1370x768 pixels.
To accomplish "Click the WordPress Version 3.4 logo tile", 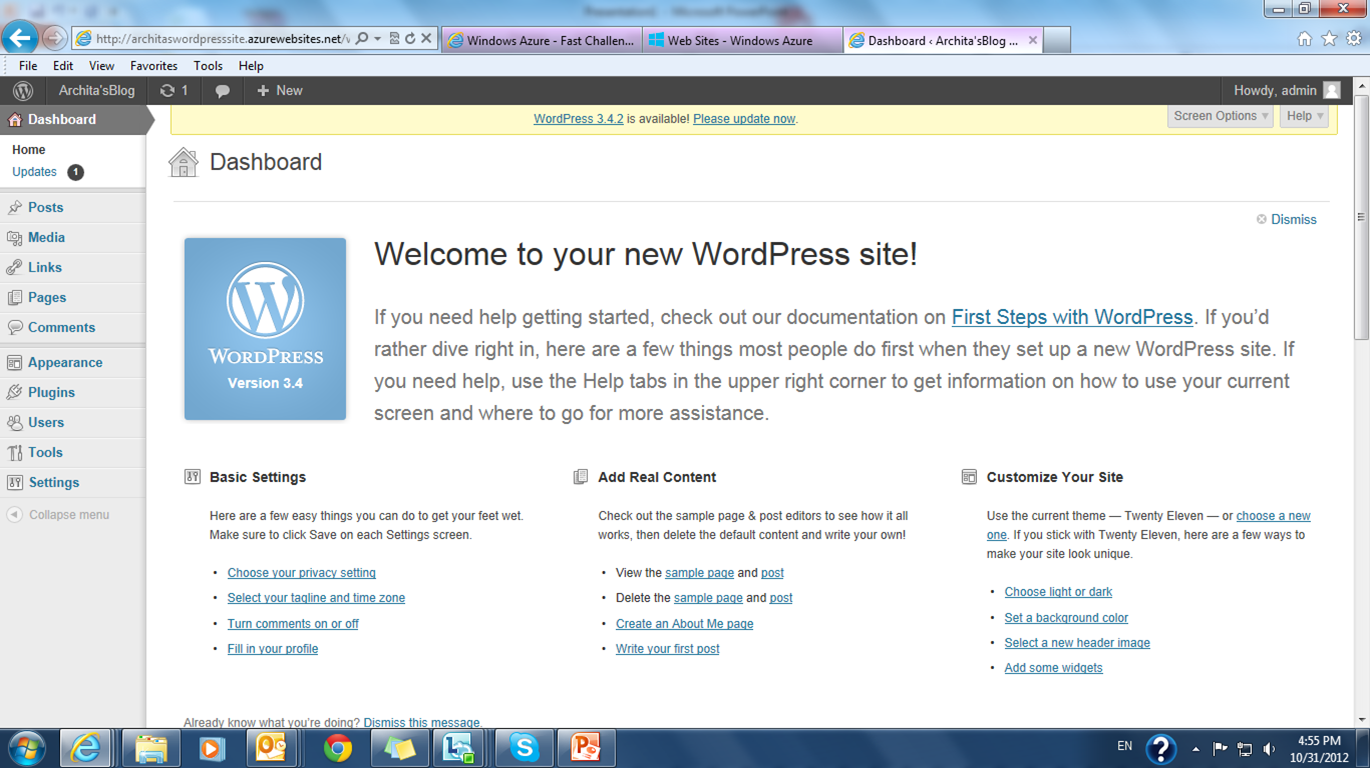I will 265,329.
